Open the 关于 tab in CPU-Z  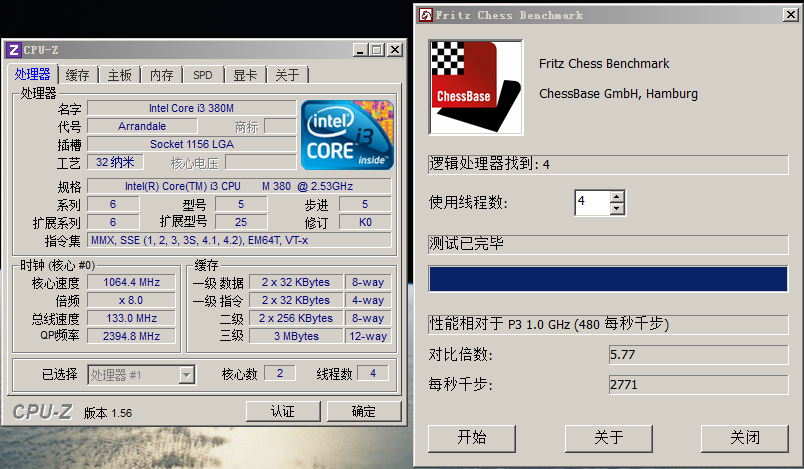click(x=287, y=75)
